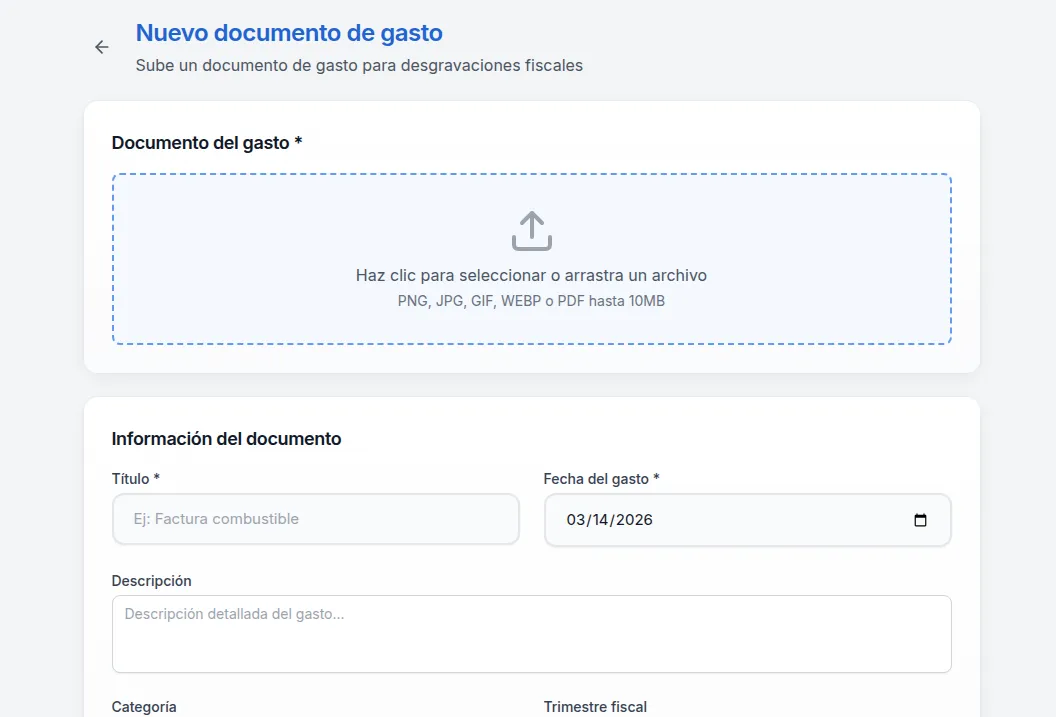Click the dashed file upload dropzone

click(531, 258)
